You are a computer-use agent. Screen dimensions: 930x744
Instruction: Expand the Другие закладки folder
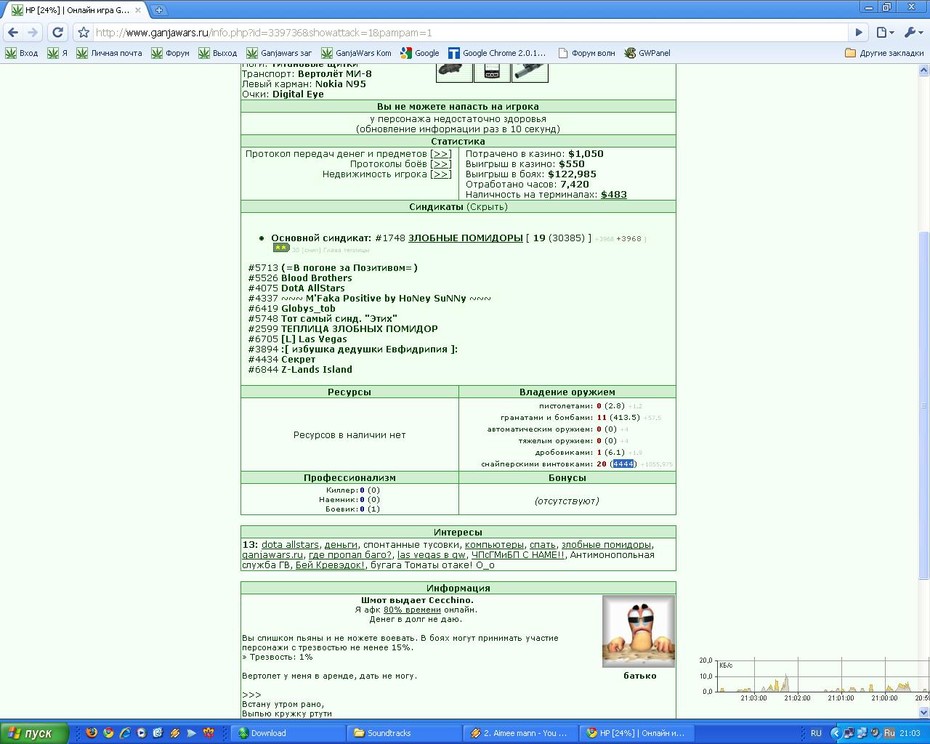click(x=884, y=53)
